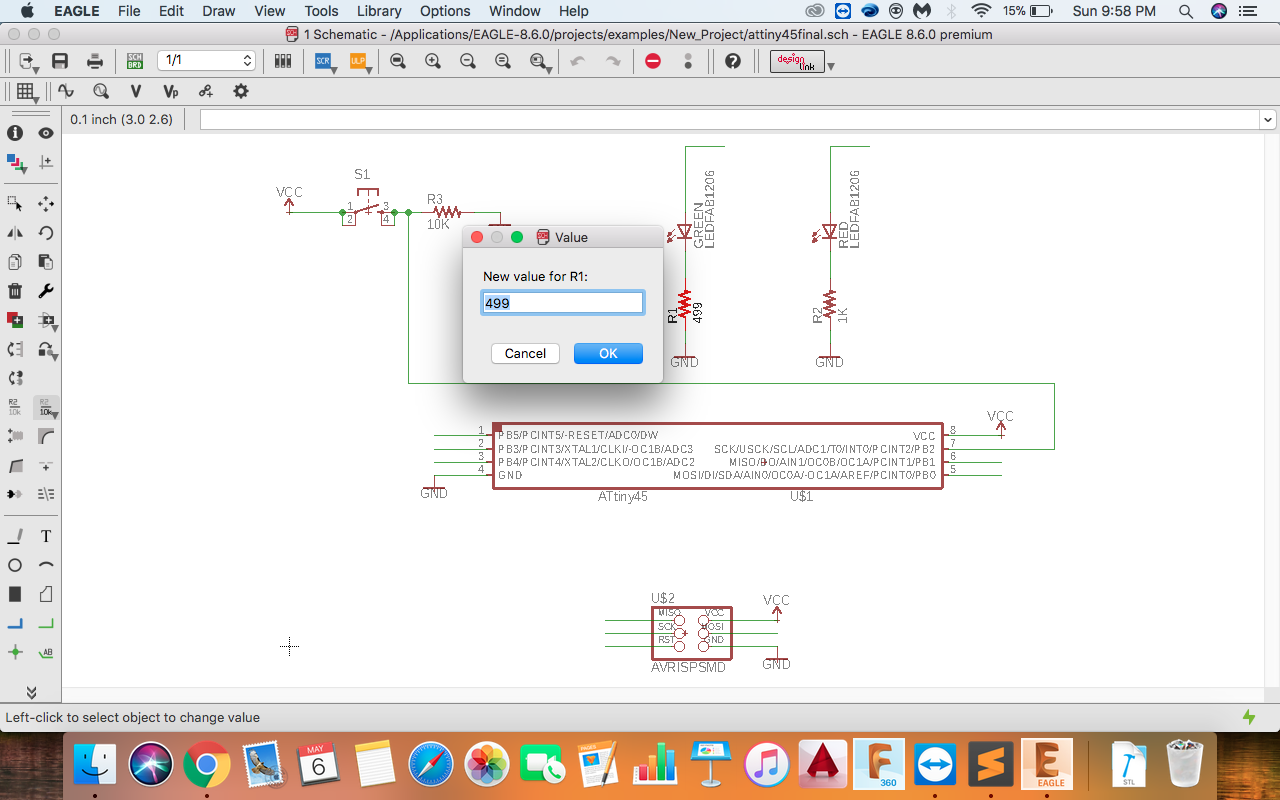Click the Print icon in toolbar

[x=95, y=61]
